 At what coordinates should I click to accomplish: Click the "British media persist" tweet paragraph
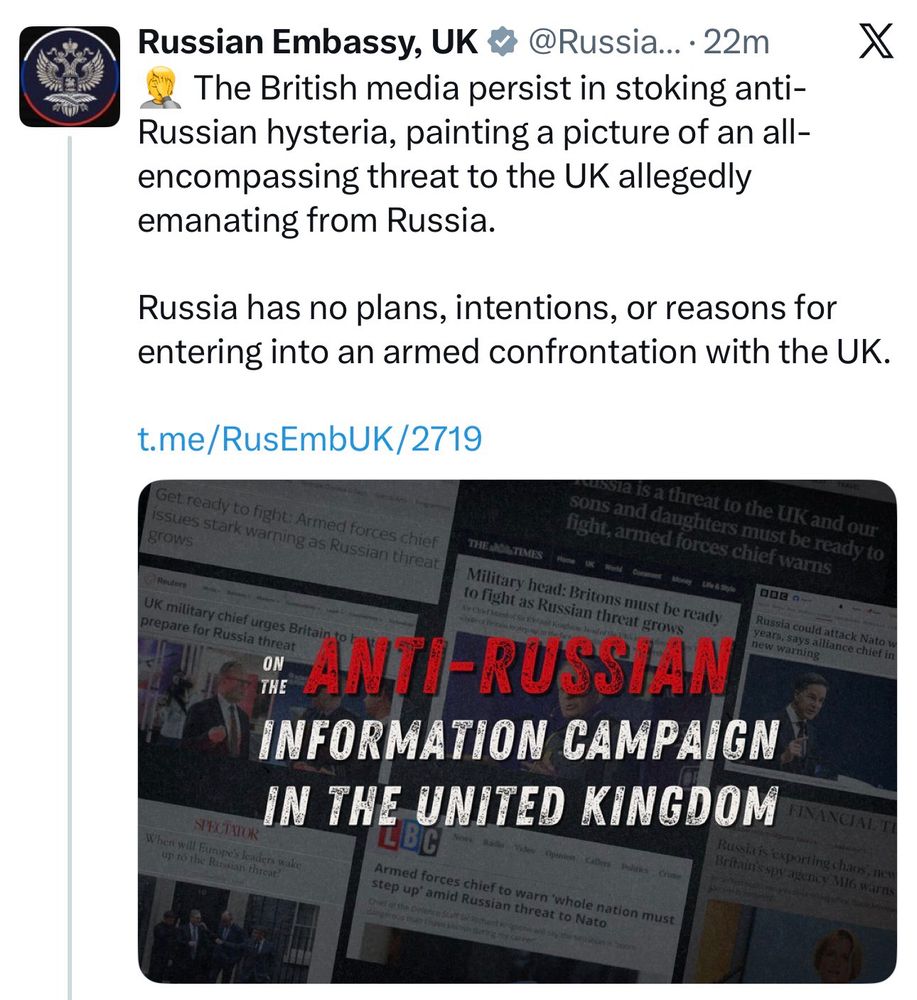coord(470,154)
